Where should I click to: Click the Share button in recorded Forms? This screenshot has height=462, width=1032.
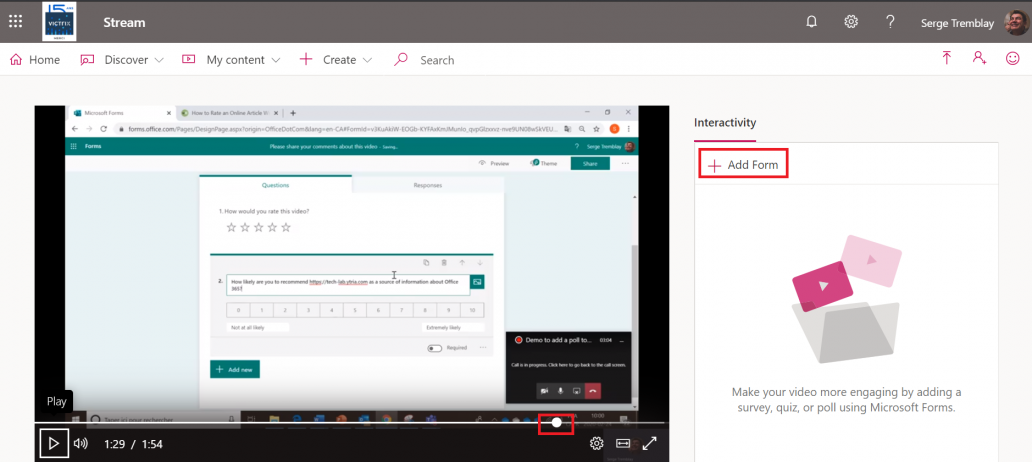click(590, 163)
